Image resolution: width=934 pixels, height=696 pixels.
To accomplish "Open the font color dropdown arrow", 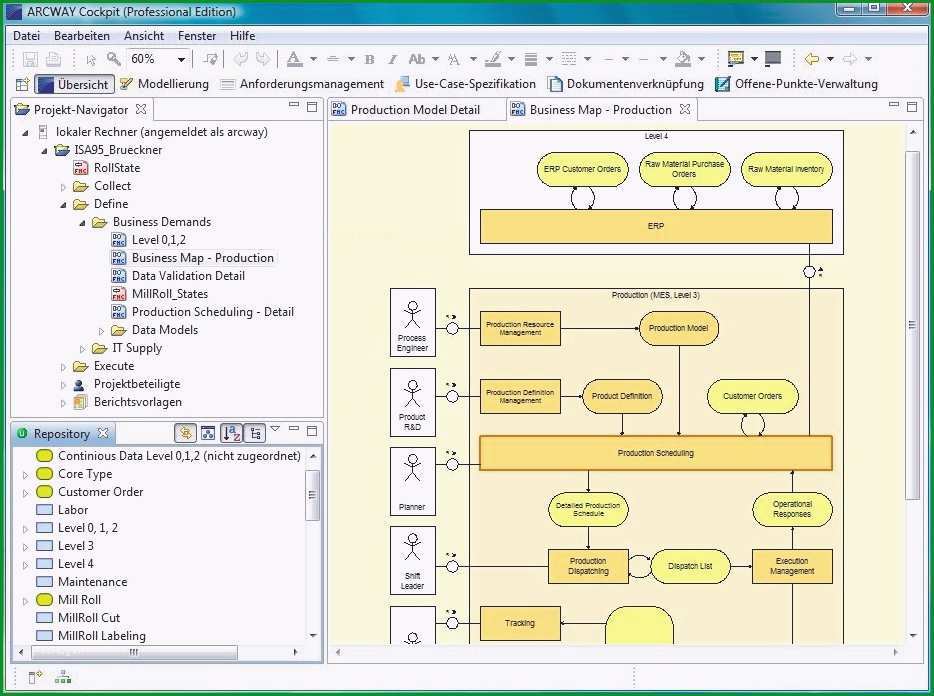I will (x=313, y=59).
